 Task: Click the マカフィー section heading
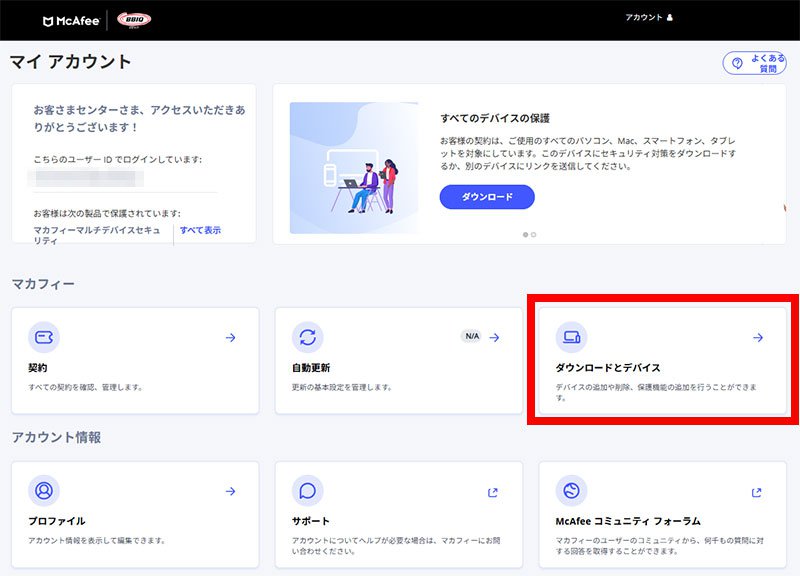click(x=43, y=284)
